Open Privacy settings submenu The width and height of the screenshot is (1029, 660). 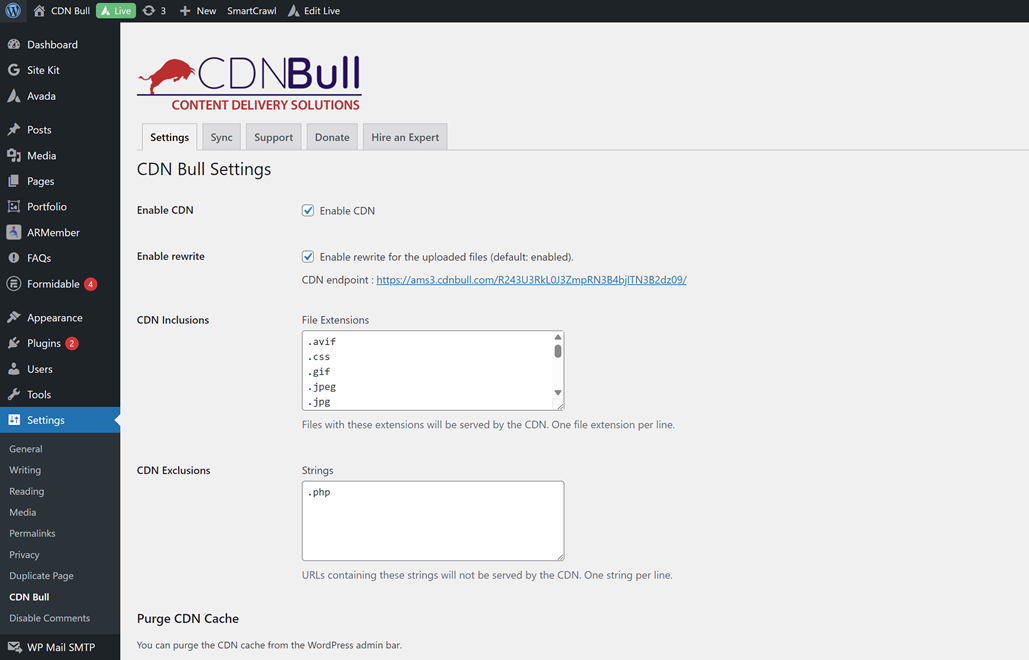tap(24, 554)
